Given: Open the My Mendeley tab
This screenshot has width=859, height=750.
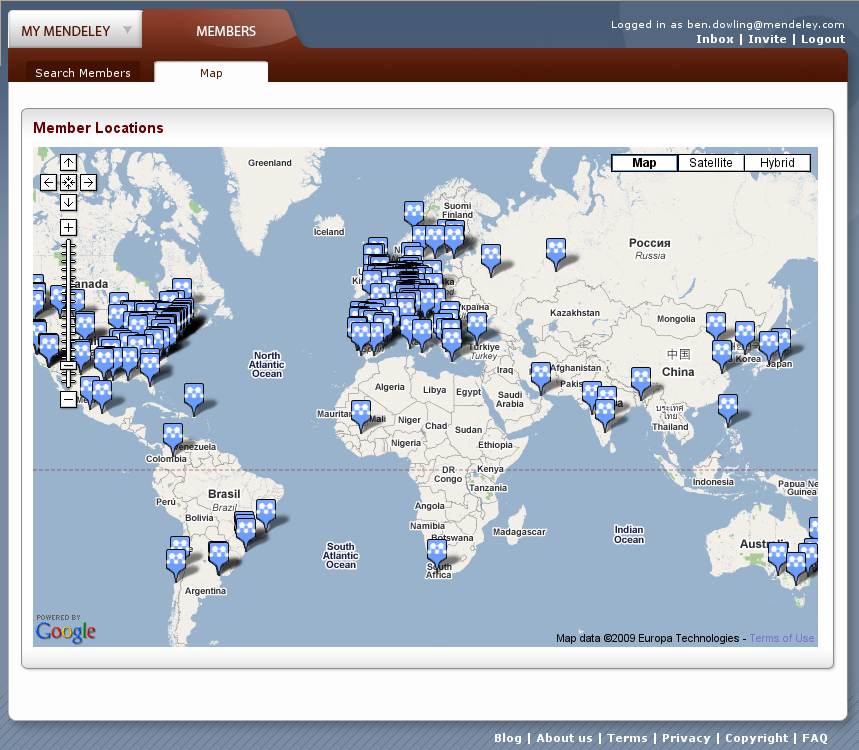Looking at the screenshot, I should coord(66,31).
